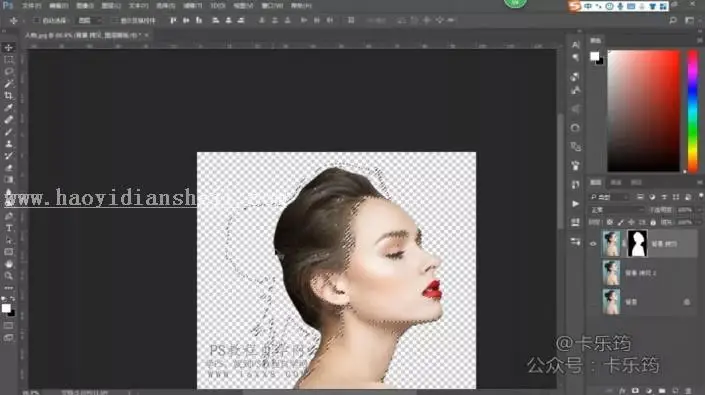Select the Pen tool
This screenshot has width=705, height=395.
point(9,216)
